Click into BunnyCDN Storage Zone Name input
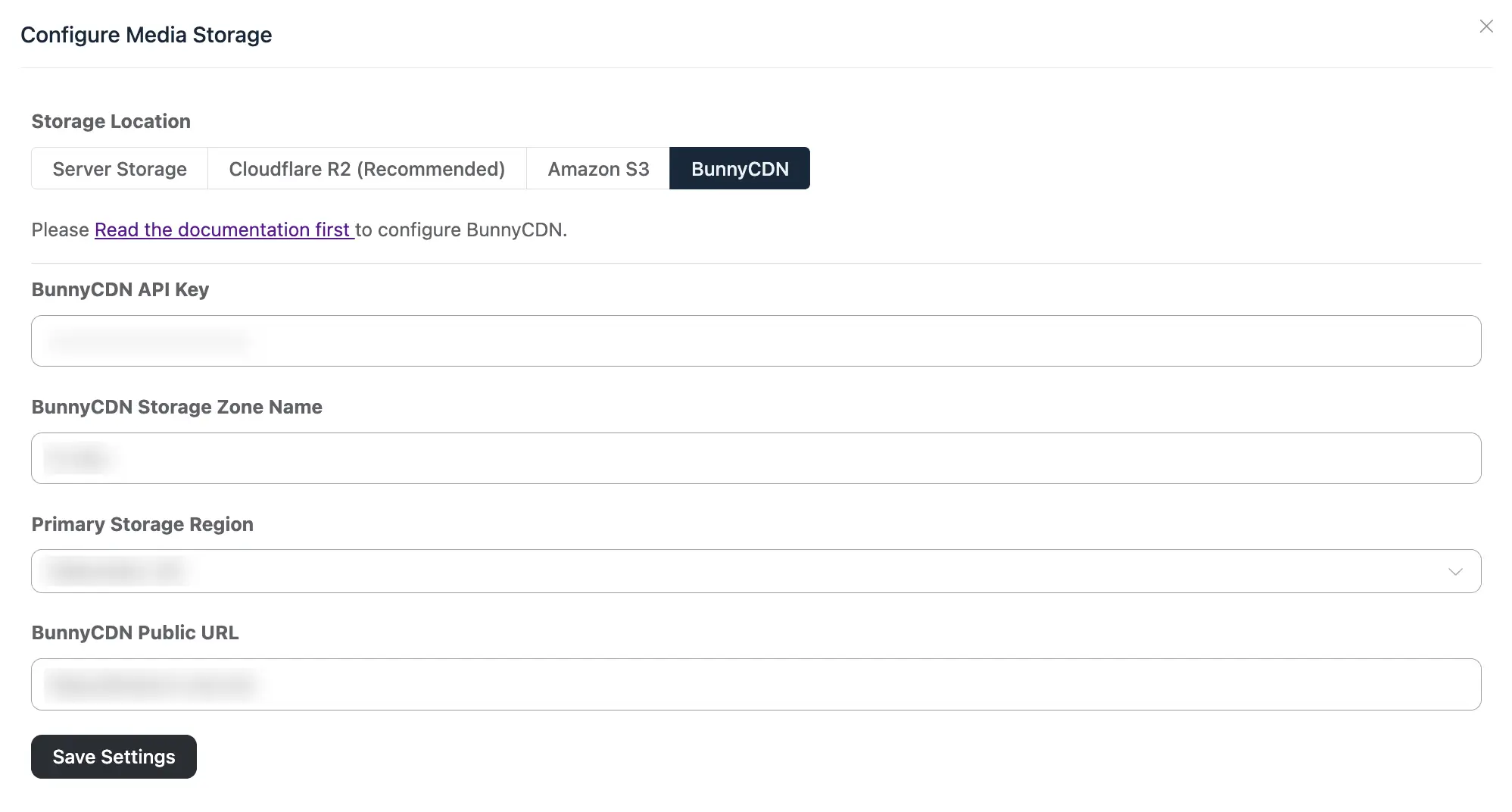Screen dimensions: 1512x812 coord(756,458)
